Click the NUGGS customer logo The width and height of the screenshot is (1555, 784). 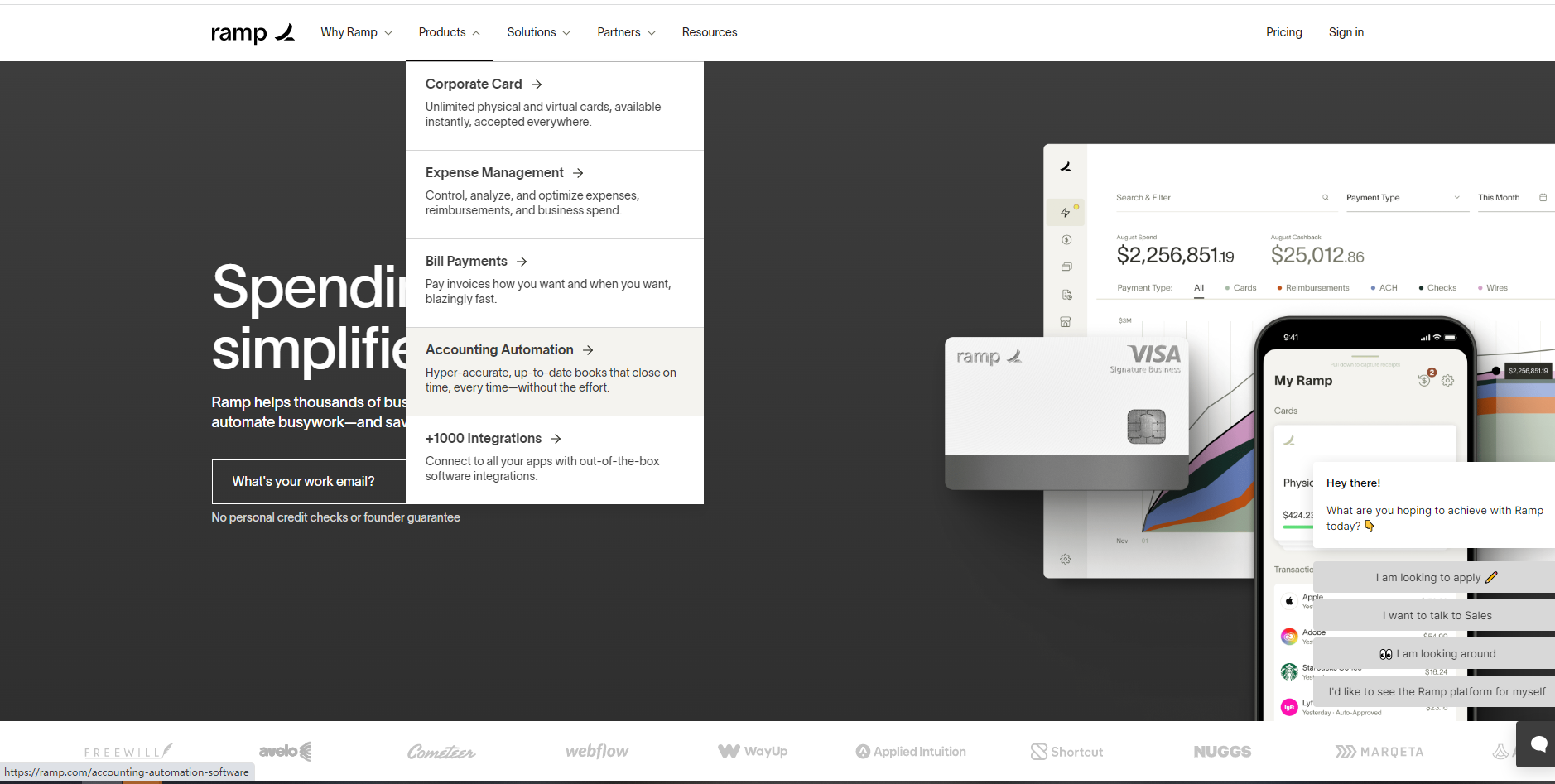click(x=1222, y=752)
